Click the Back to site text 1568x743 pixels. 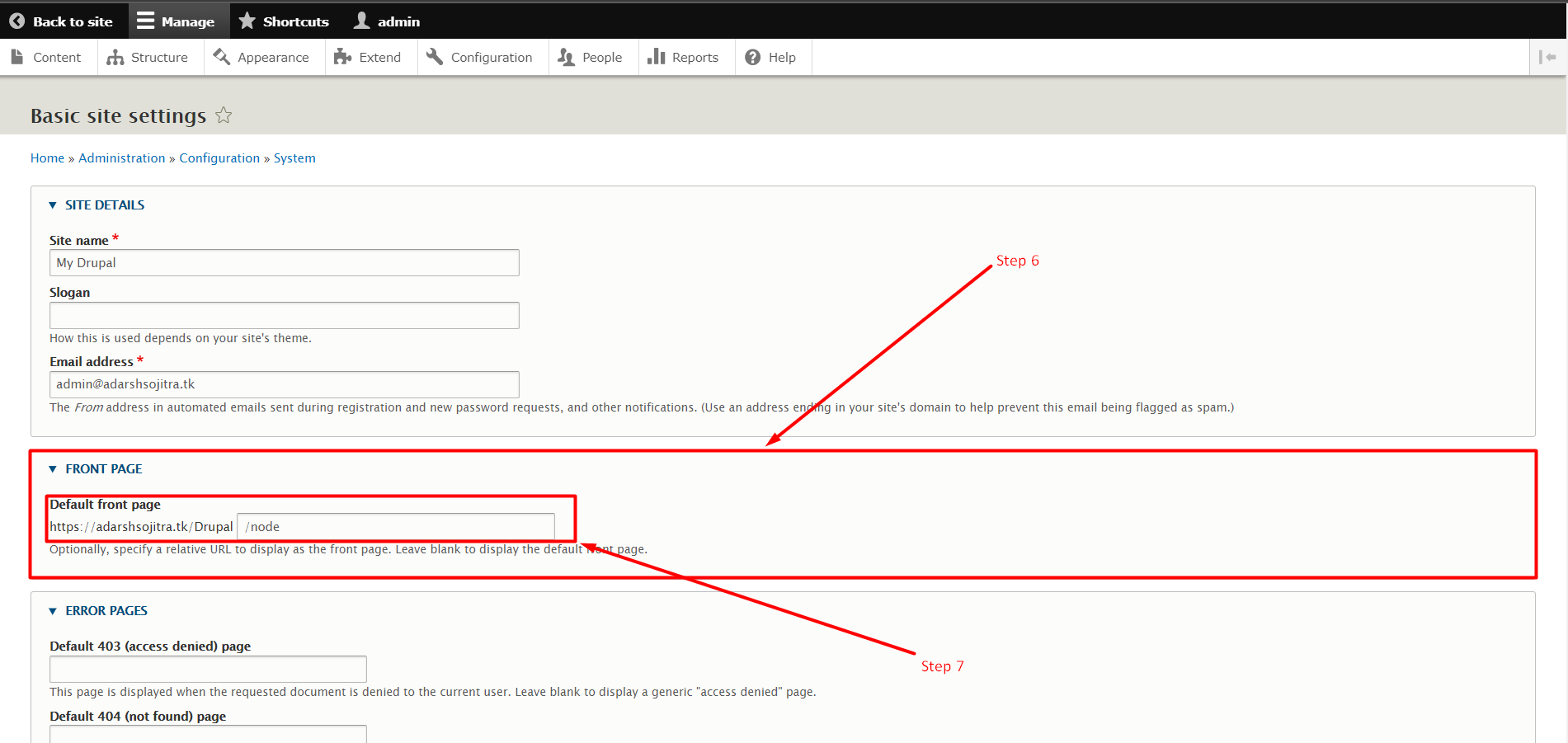coord(73,21)
